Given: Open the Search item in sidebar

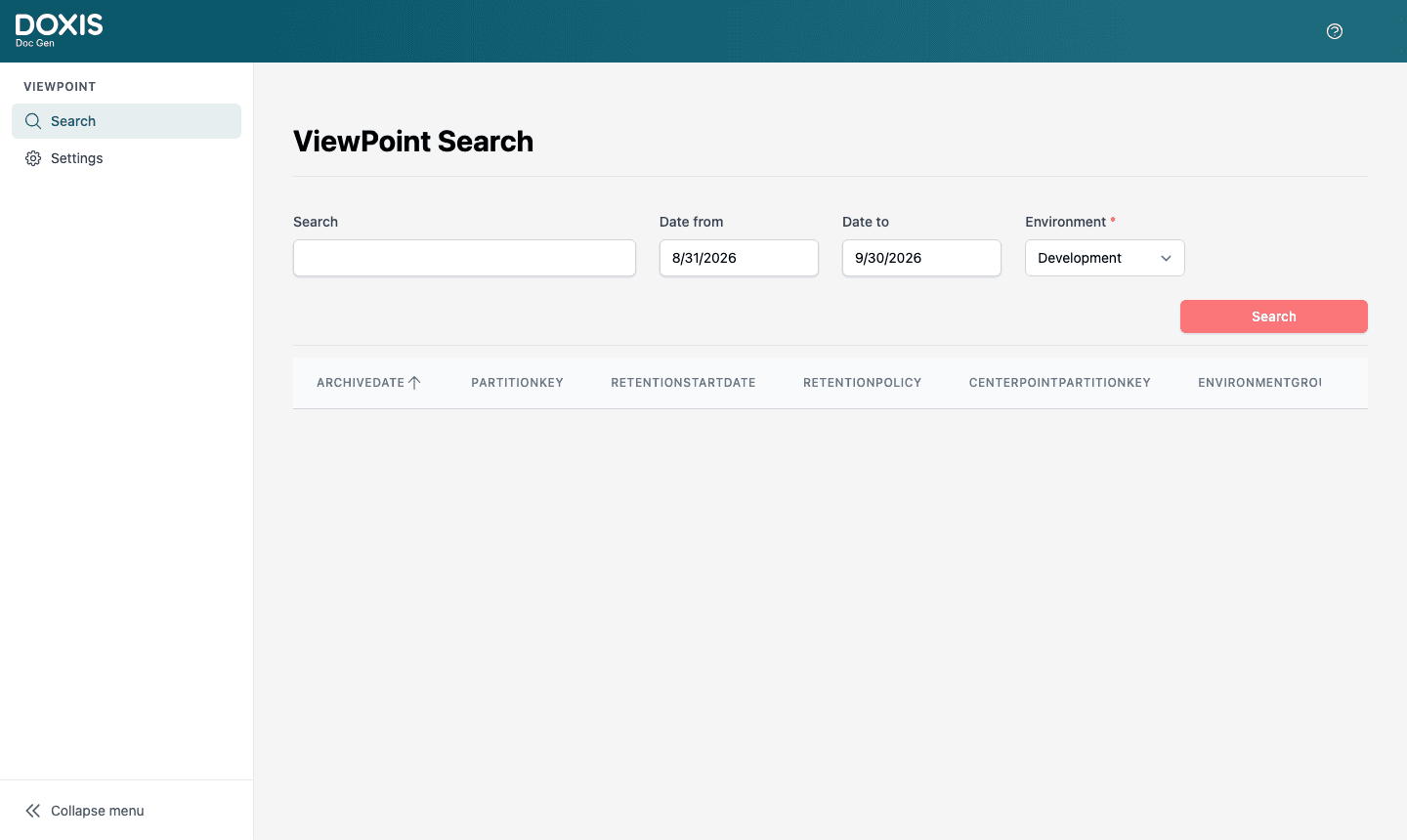Looking at the screenshot, I should (126, 121).
